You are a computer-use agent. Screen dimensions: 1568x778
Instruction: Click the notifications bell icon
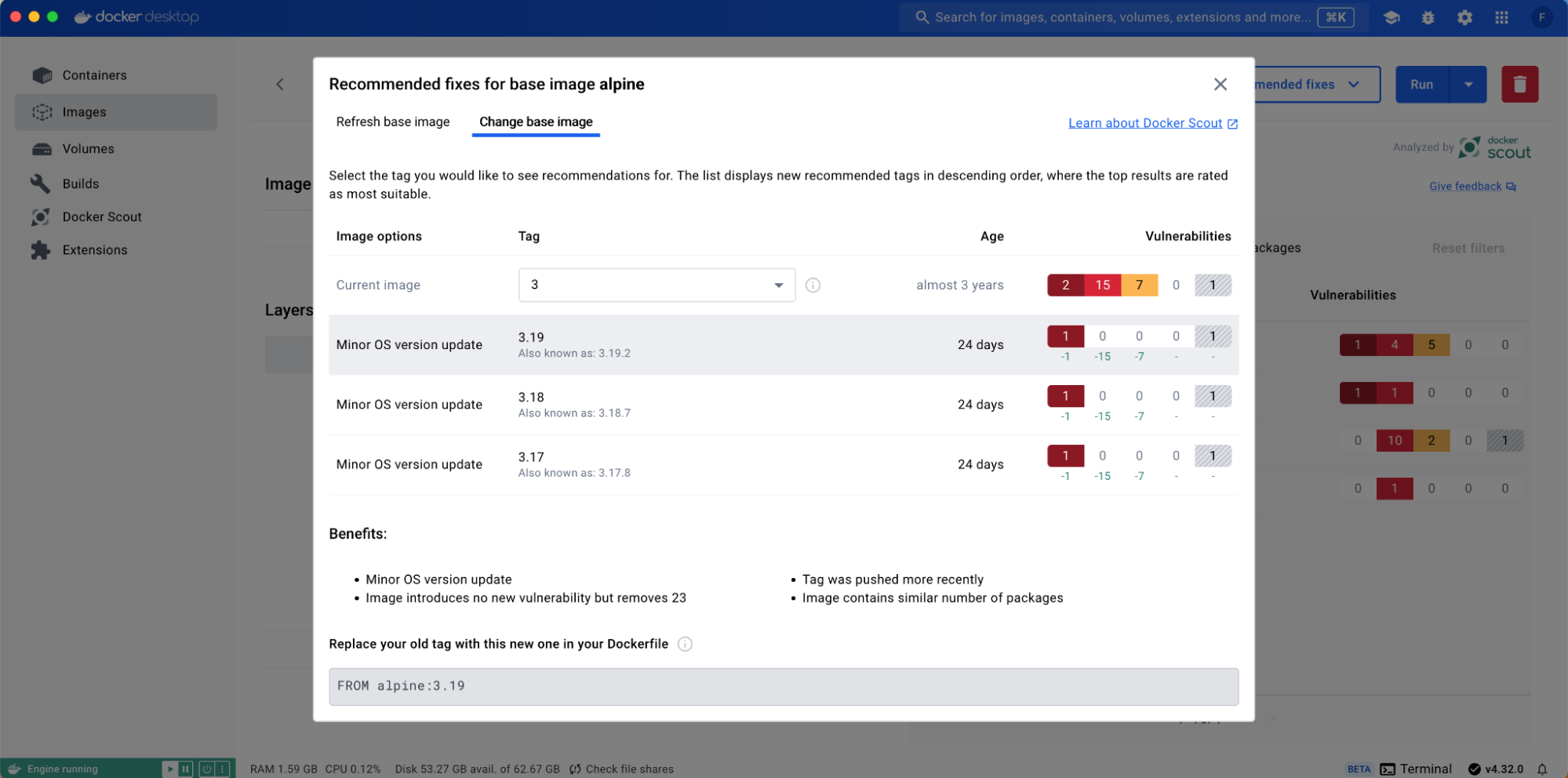coord(1541,769)
